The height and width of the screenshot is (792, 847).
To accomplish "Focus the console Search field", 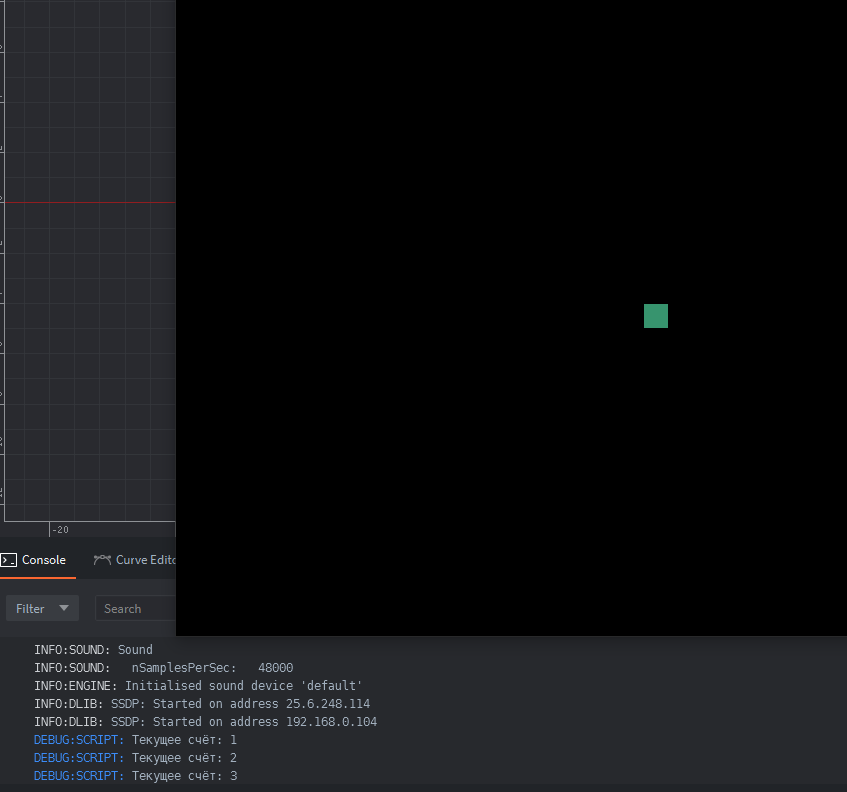I will [136, 608].
